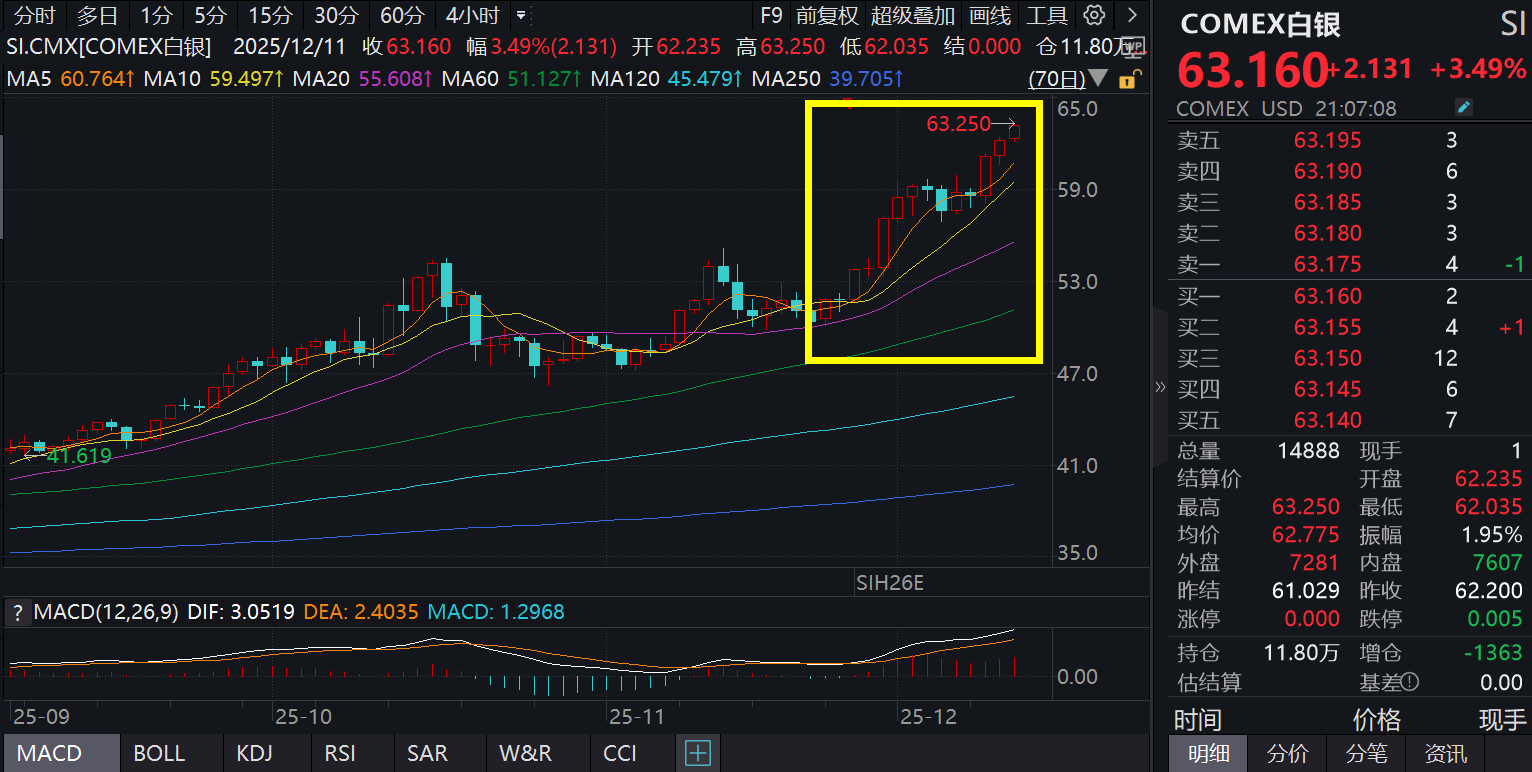The width and height of the screenshot is (1532, 772).
Task: Select the 15分 timeframe button
Action: tap(270, 15)
